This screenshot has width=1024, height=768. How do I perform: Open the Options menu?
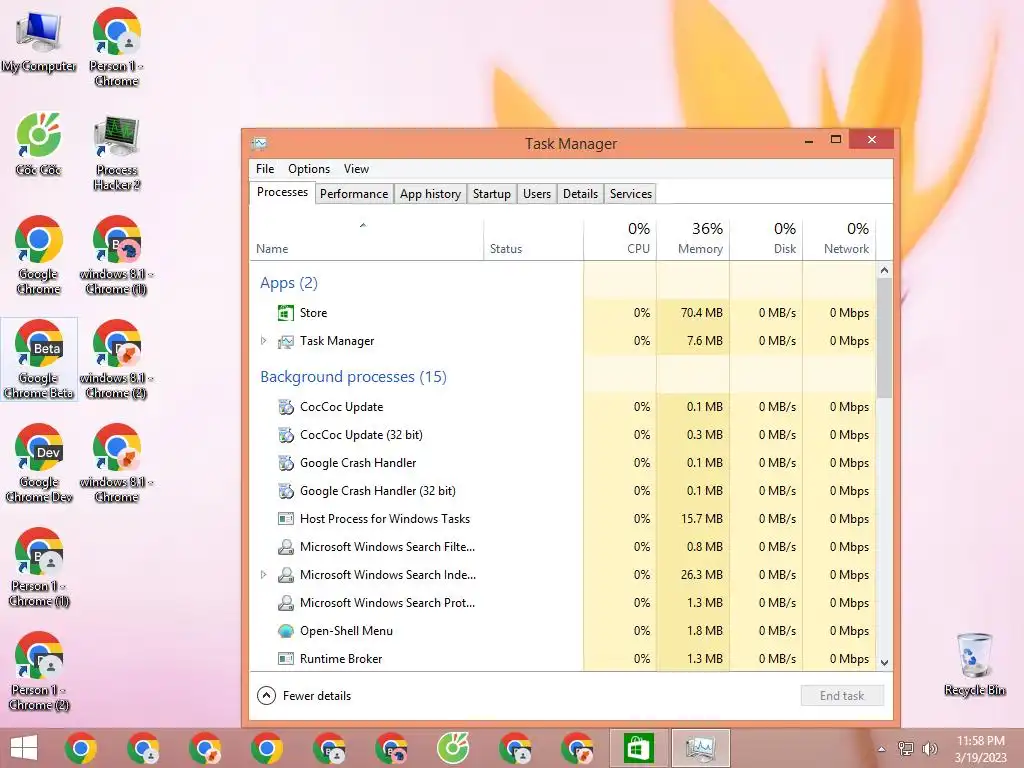pos(309,168)
